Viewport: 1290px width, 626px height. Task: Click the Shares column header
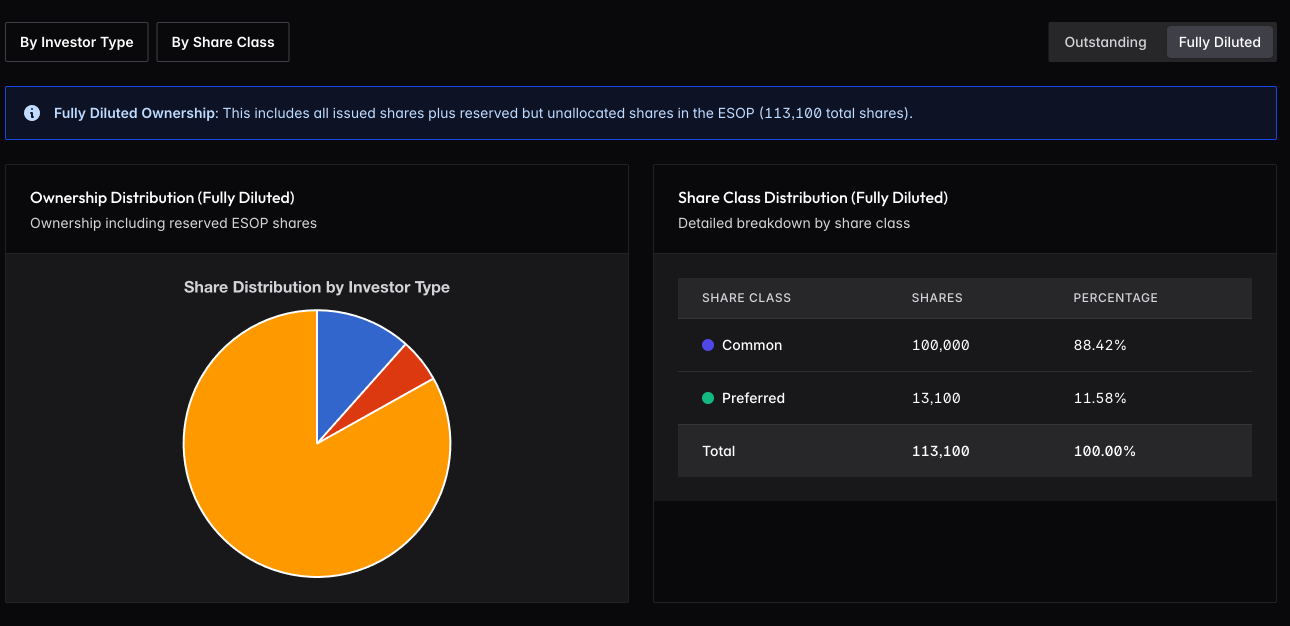tap(937, 298)
